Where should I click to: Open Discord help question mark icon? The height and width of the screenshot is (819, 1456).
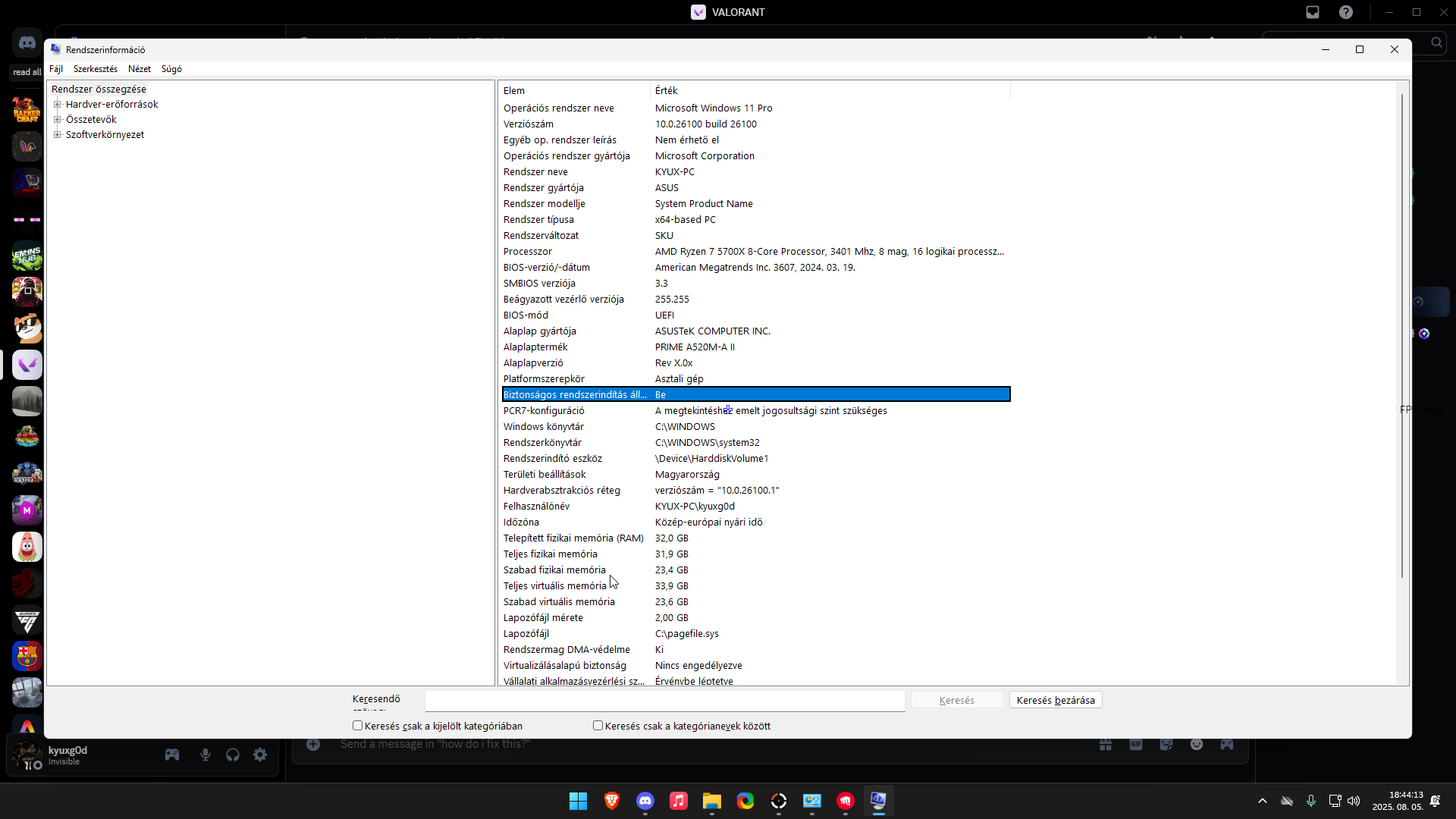[x=1346, y=12]
